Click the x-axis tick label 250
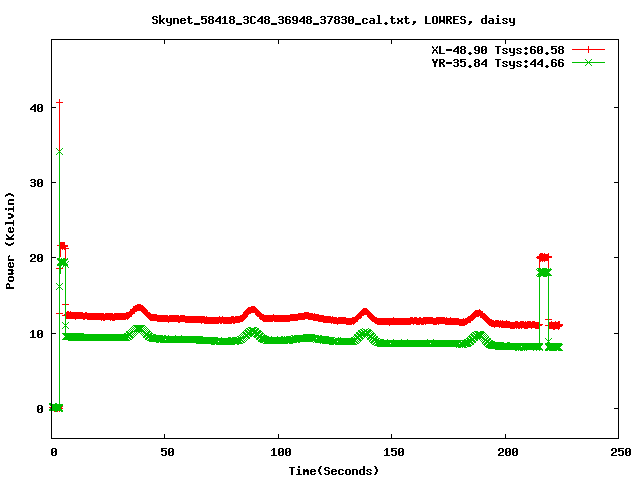The width and height of the screenshot is (640, 480). [621, 452]
